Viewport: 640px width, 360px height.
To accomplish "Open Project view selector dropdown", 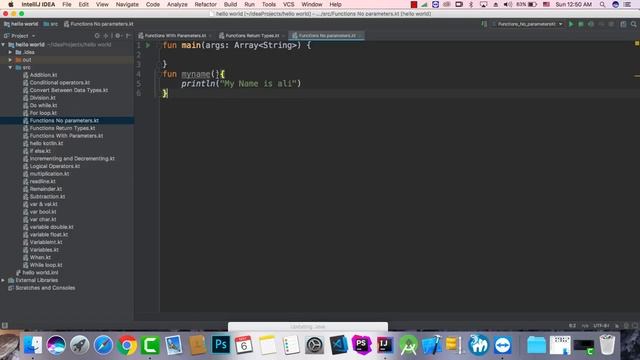I will click(20, 36).
